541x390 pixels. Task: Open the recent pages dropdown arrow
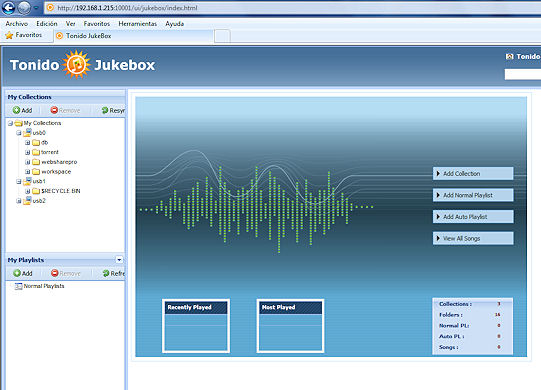point(36,8)
